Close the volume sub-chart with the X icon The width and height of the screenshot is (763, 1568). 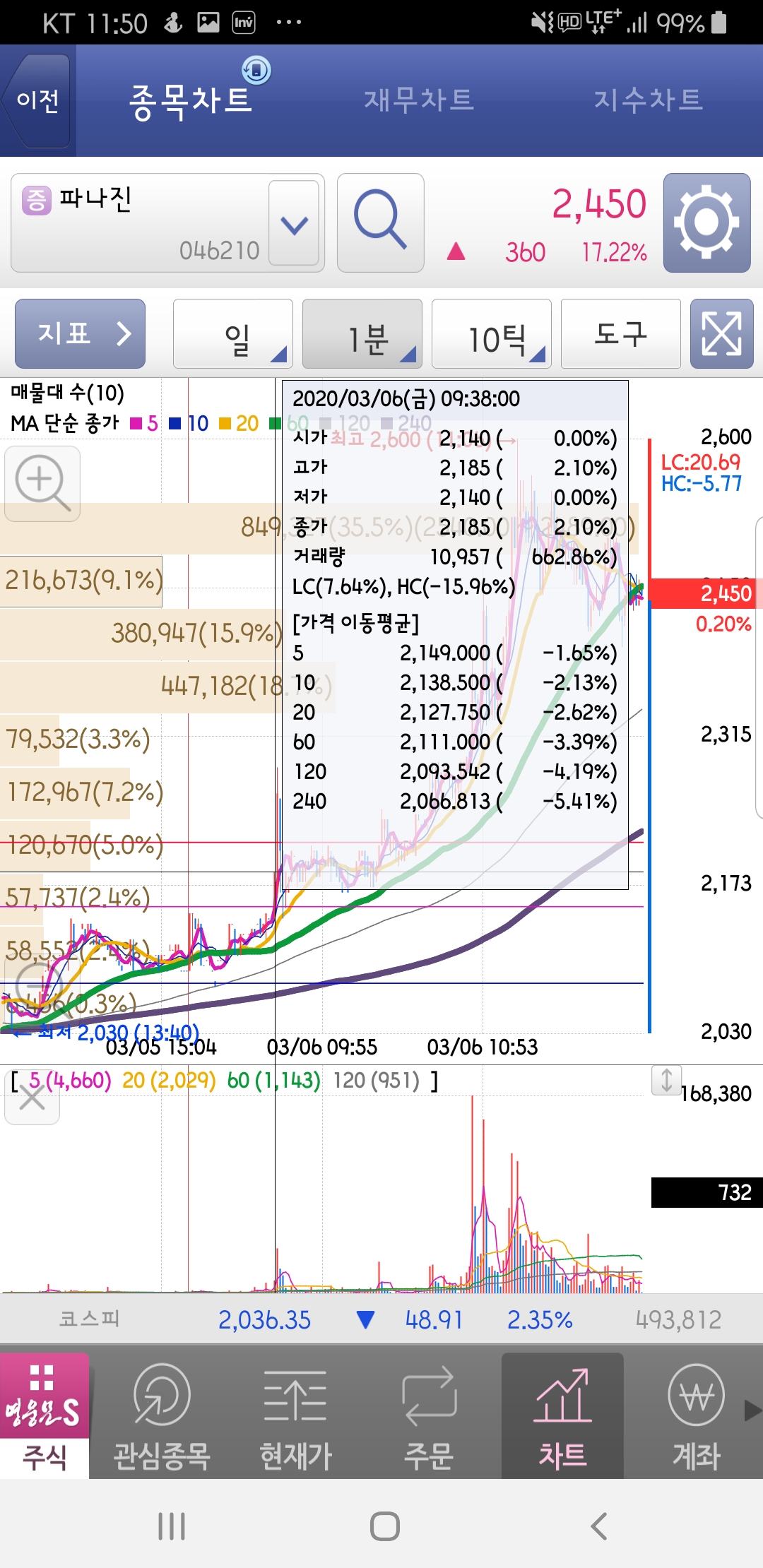(32, 1098)
